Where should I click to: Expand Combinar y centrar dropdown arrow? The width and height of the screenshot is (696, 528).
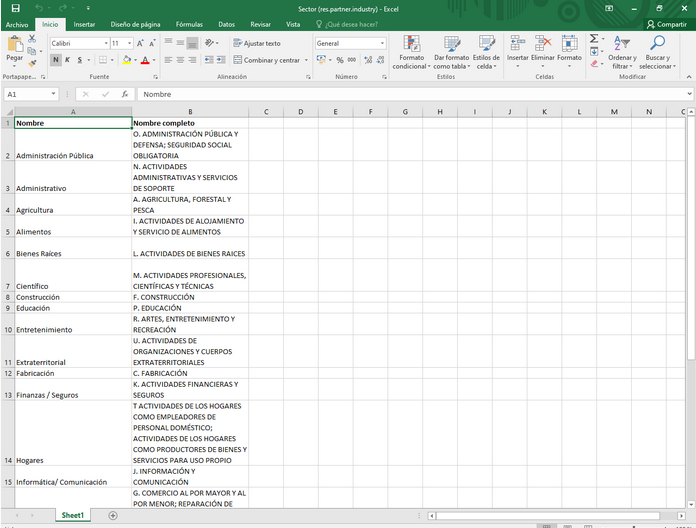point(306,60)
